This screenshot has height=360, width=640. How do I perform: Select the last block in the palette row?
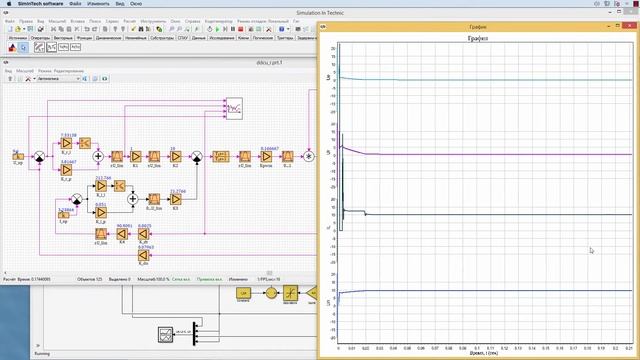click(x=76, y=47)
